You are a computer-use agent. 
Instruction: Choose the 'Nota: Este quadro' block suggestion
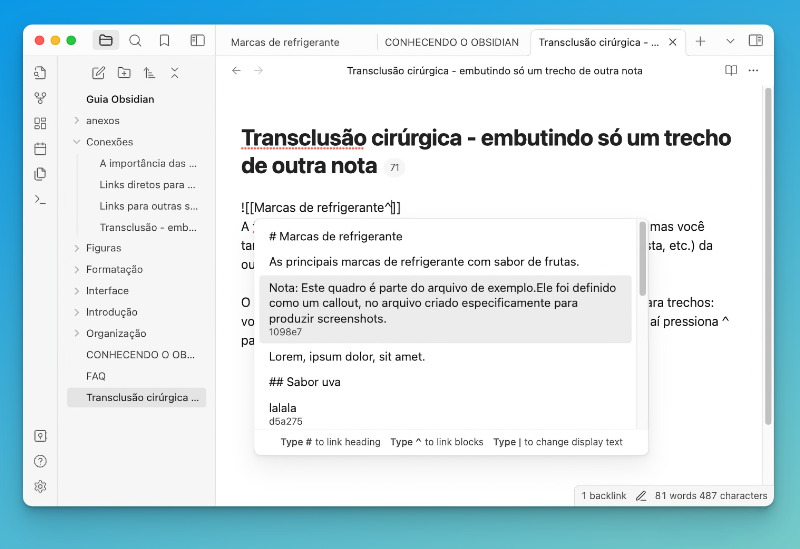pos(445,309)
